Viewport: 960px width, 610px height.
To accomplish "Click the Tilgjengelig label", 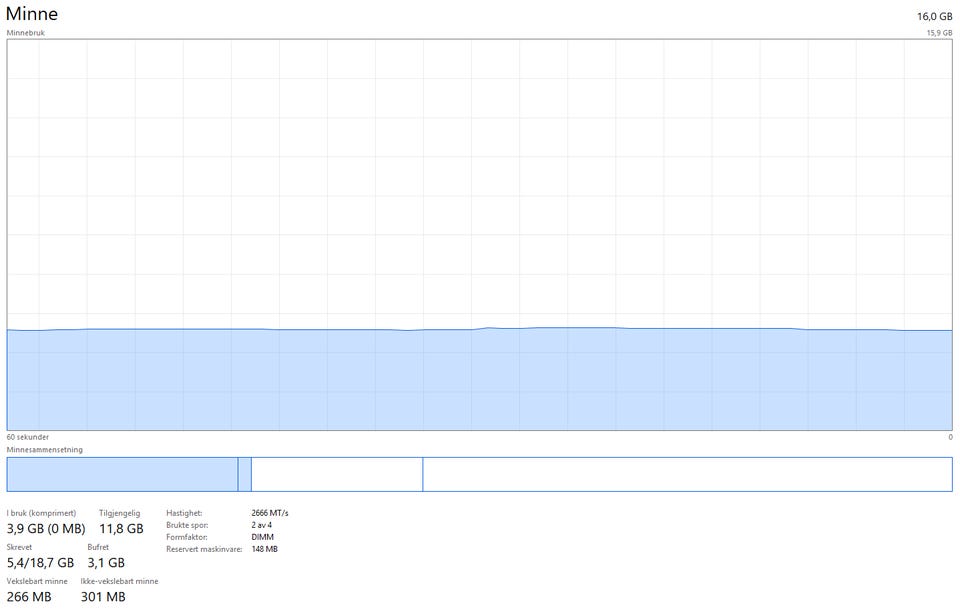I will [119, 513].
